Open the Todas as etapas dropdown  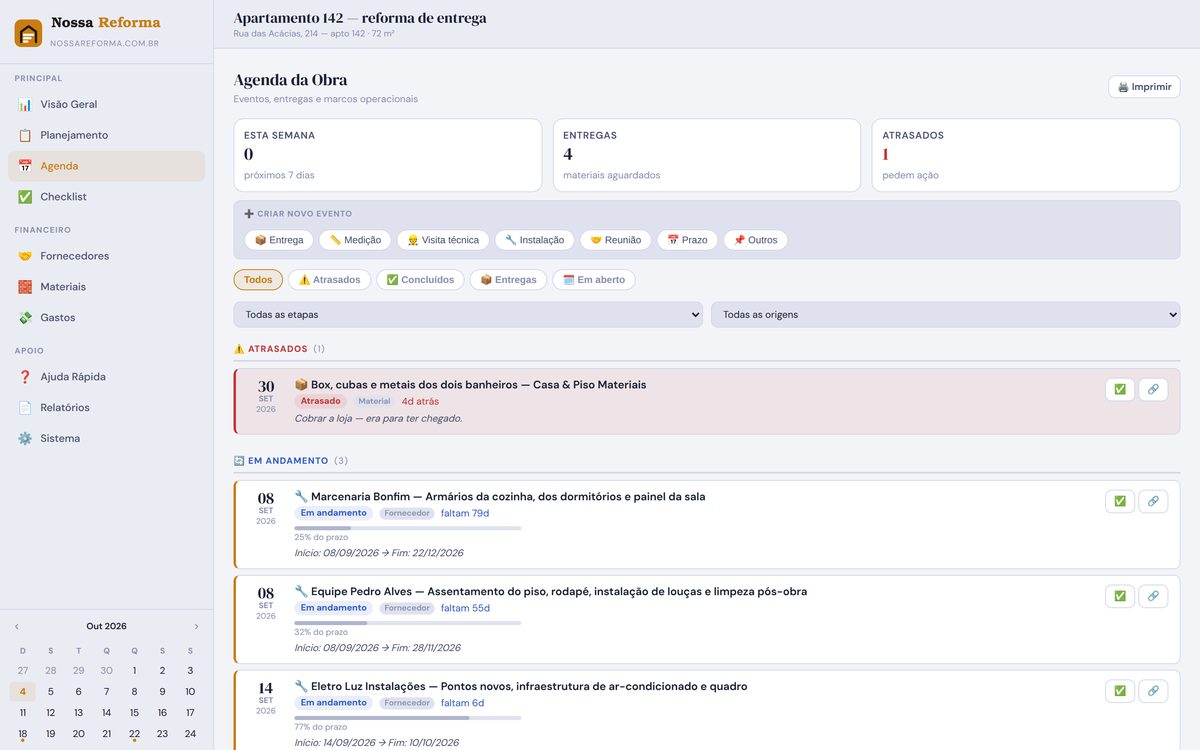[x=468, y=315]
